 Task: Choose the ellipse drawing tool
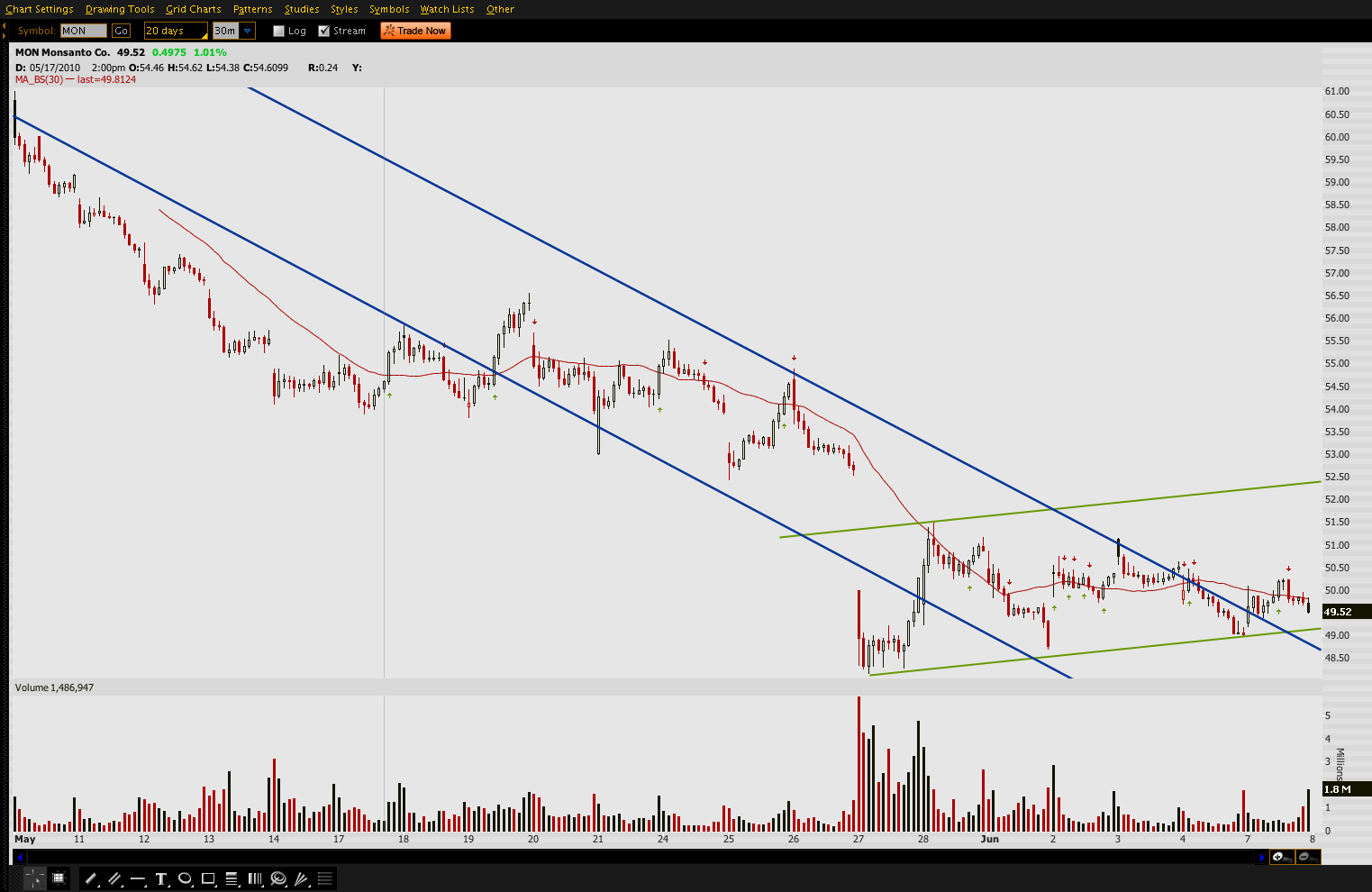point(185,878)
